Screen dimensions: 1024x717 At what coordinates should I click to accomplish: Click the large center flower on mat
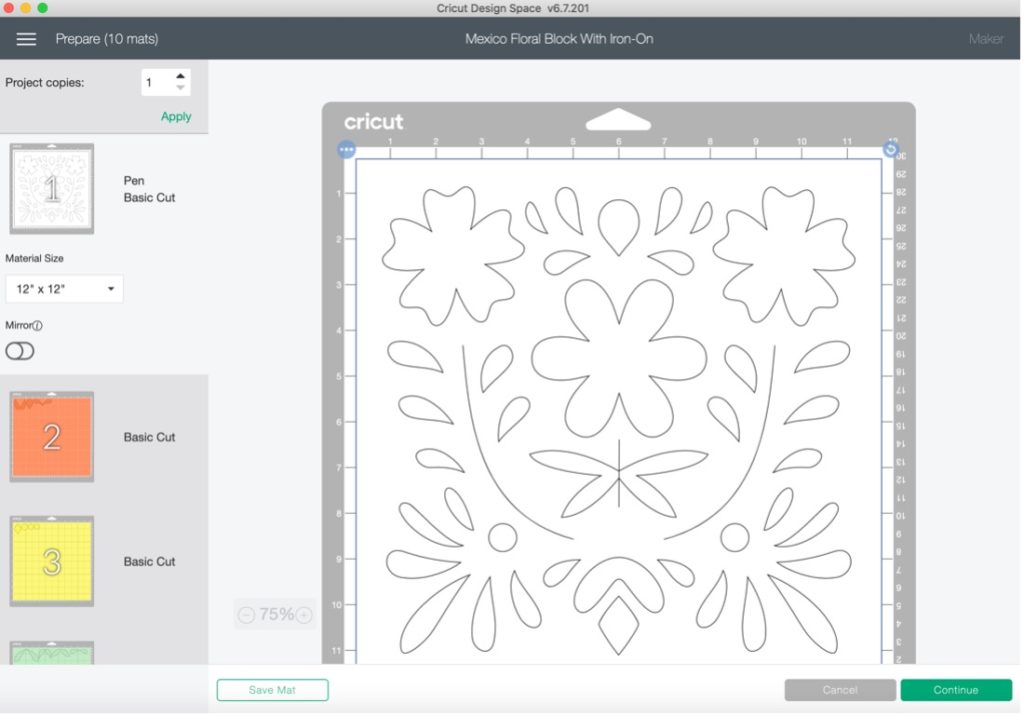(618, 358)
